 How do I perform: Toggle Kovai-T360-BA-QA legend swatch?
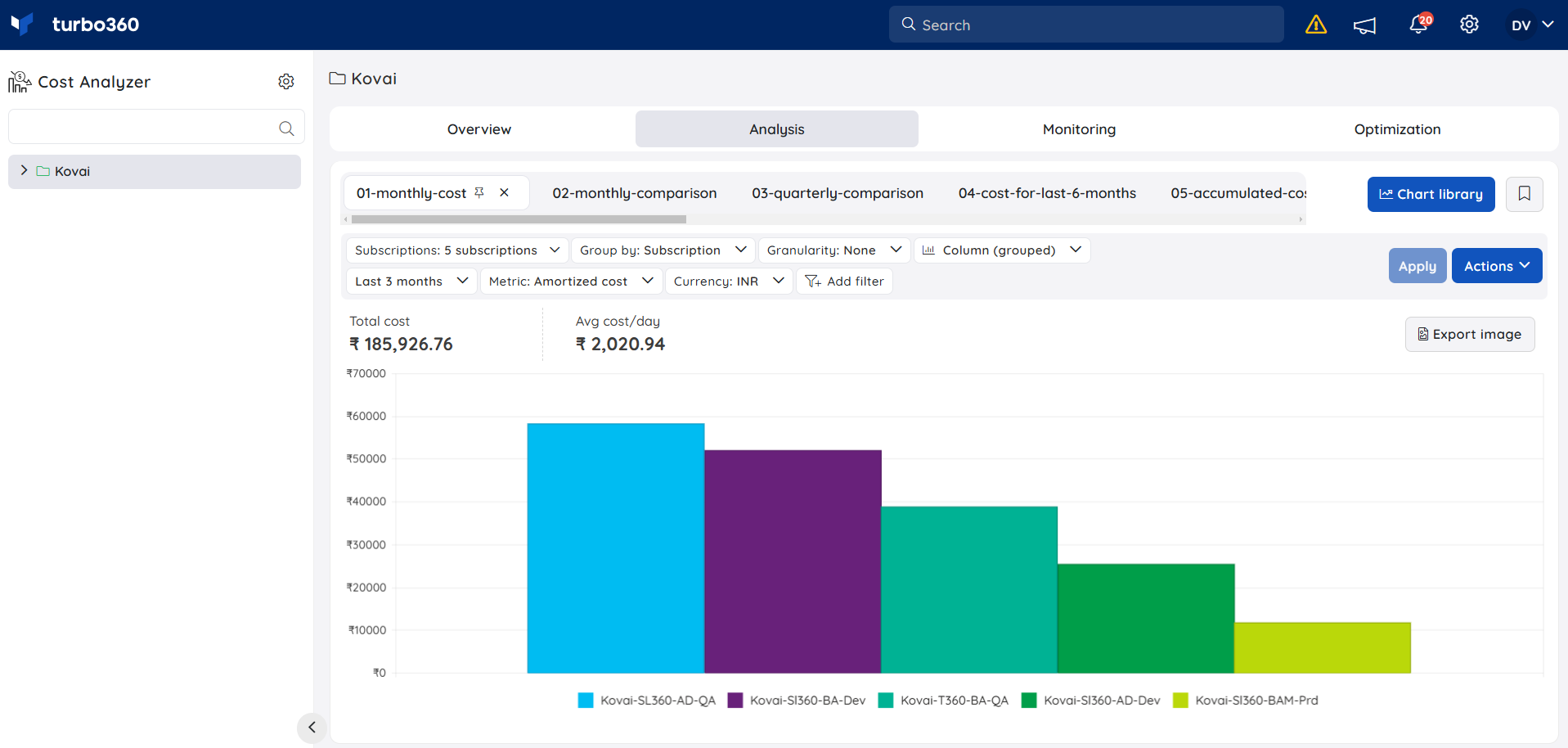(x=885, y=701)
